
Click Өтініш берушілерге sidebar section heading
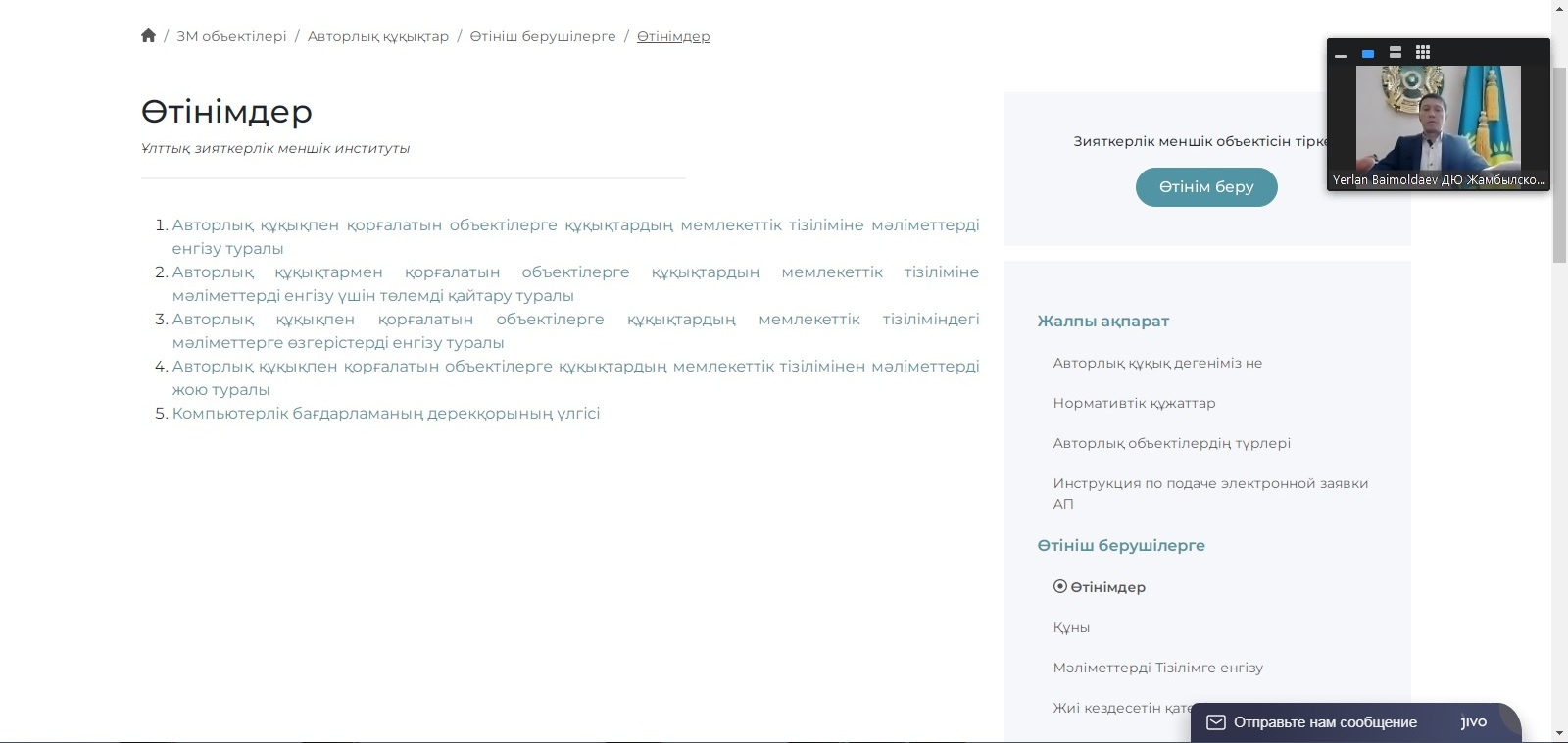[1121, 545]
